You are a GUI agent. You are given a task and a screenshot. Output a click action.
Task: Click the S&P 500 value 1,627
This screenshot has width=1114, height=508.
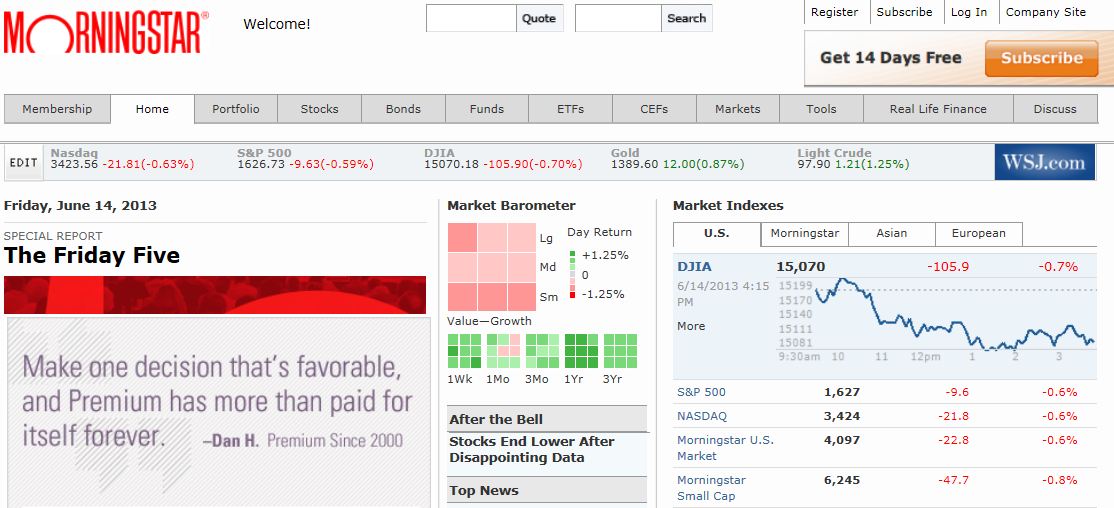[842, 392]
